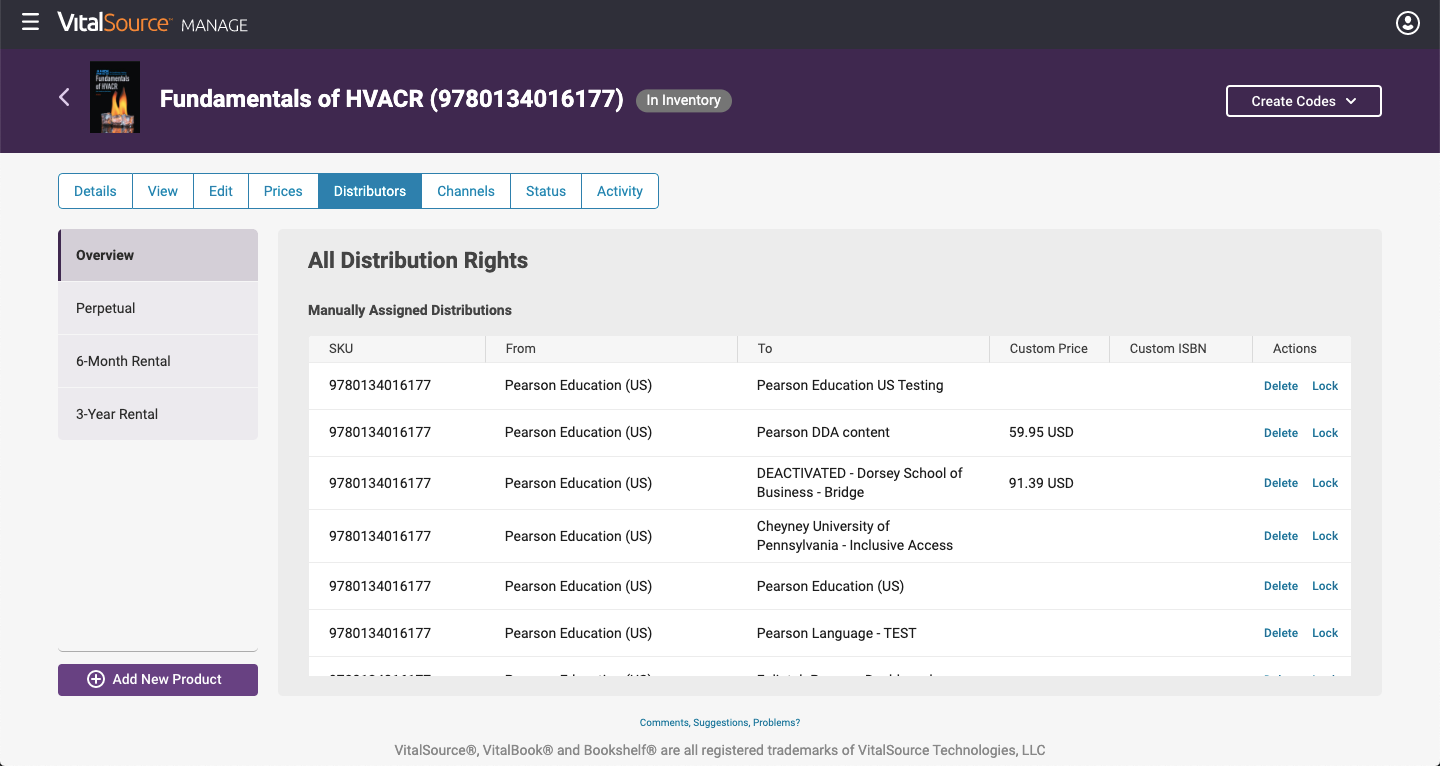Open the user account menu

coord(1407,22)
